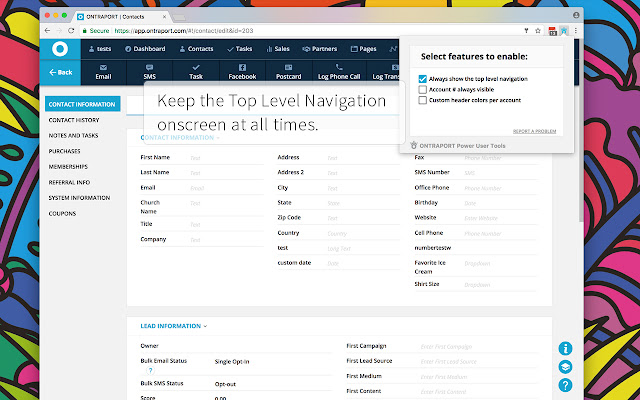This screenshot has height=400, width=640.
Task: Open the Country dropdown field
Action: tap(363, 233)
